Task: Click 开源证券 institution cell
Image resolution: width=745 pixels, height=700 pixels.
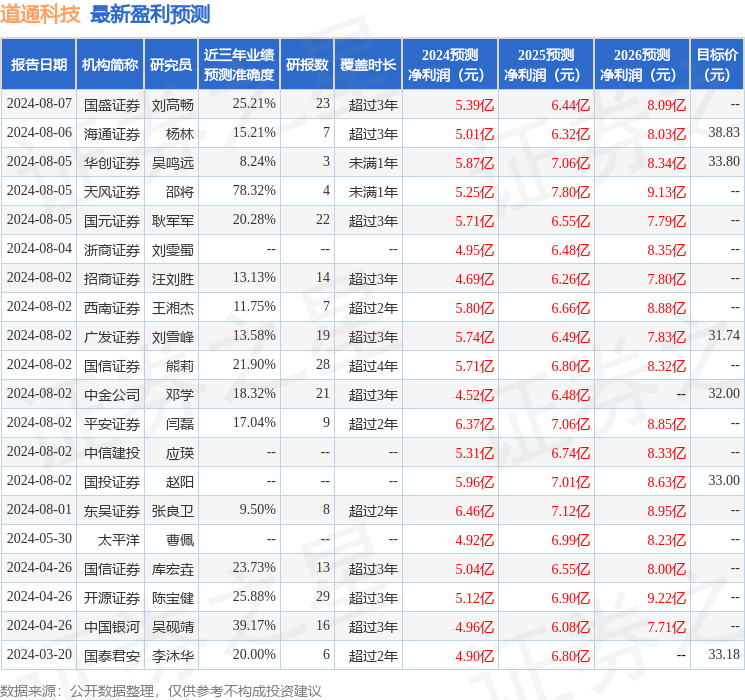Action: click(x=112, y=597)
